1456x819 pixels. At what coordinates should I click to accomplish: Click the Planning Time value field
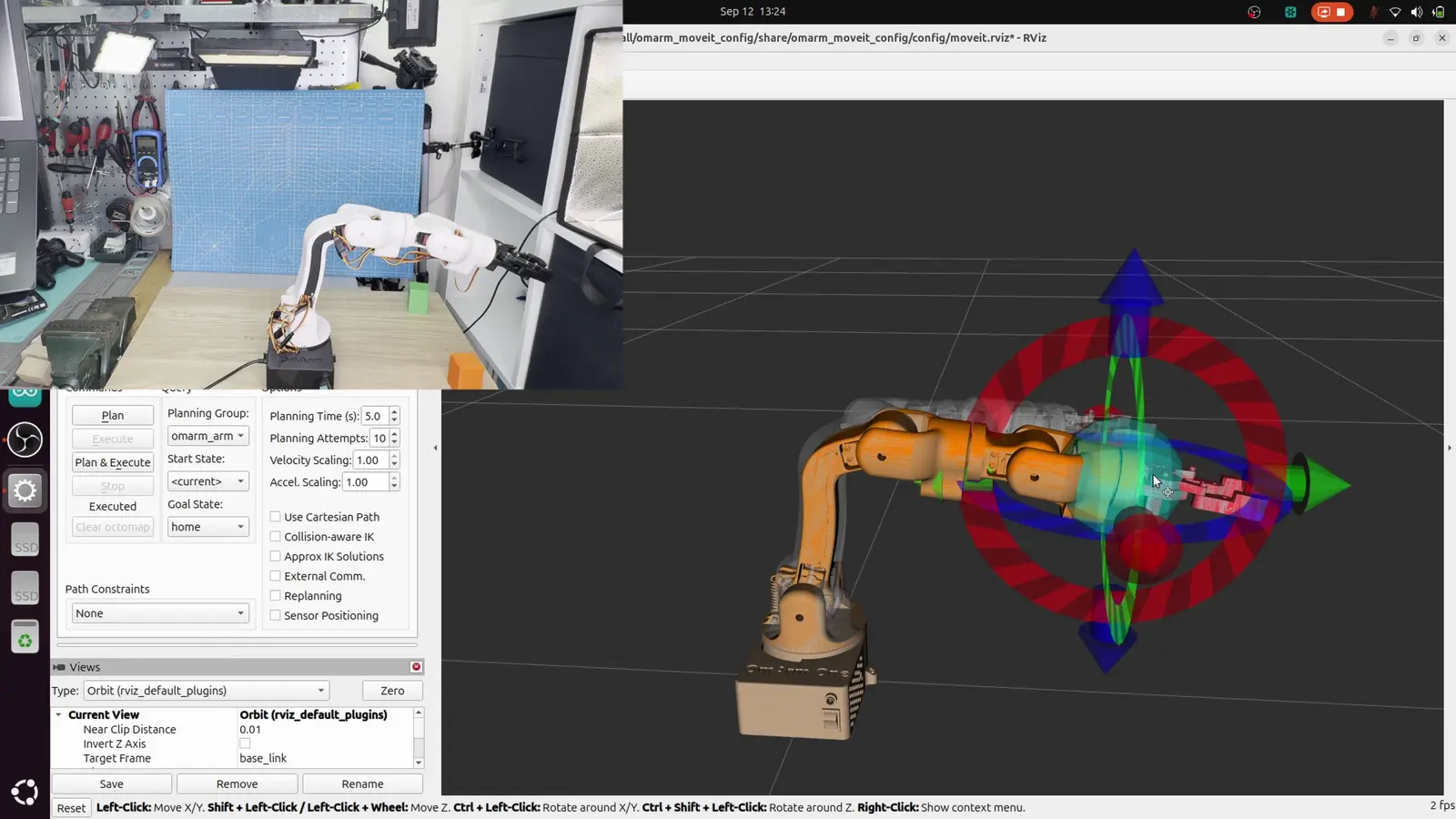tap(374, 416)
